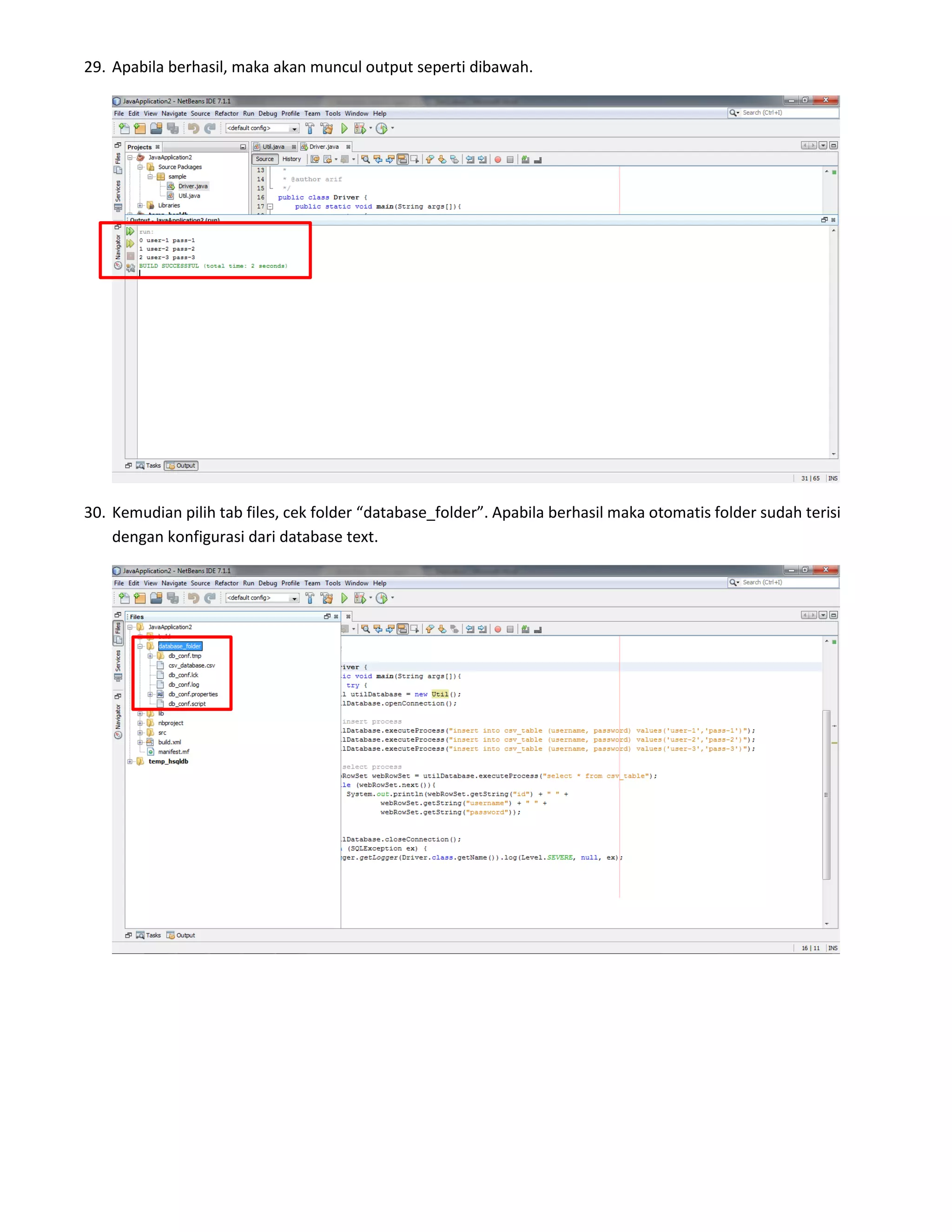Select manifest.mf in lower Files tree

coord(173,751)
